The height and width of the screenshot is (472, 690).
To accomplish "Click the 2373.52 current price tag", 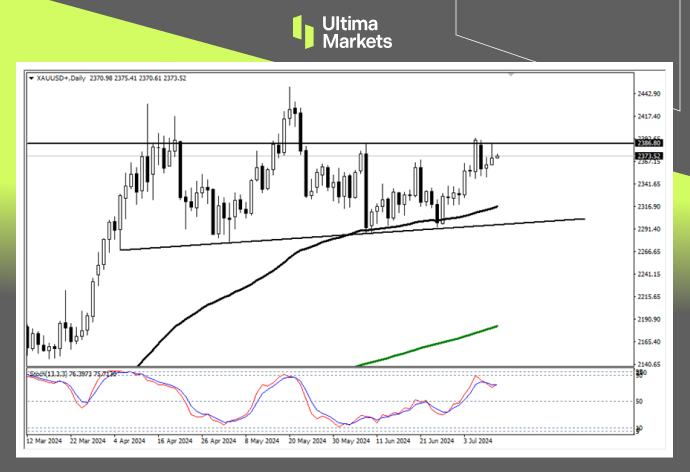I will pos(648,156).
